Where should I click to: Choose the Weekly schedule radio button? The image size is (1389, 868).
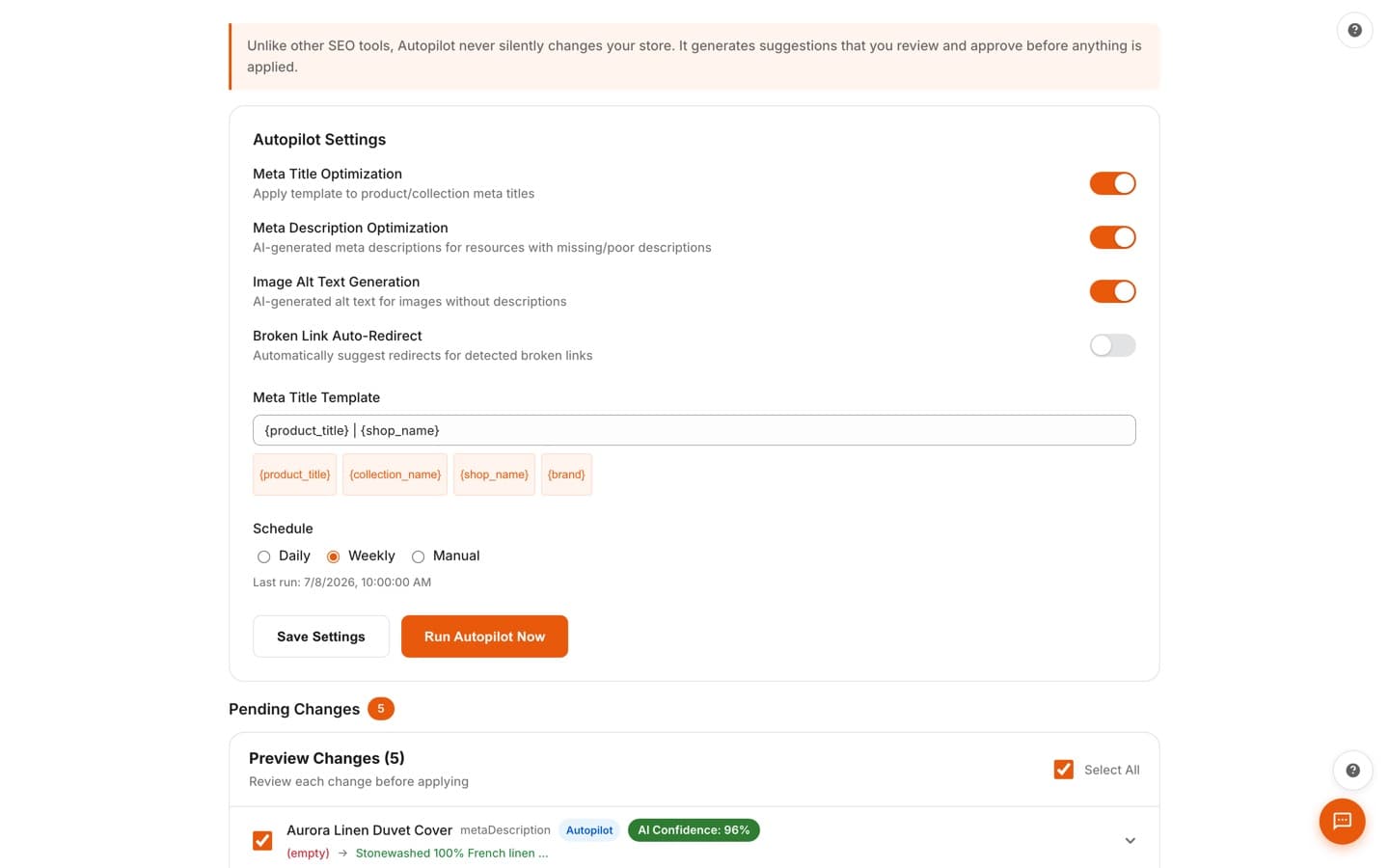333,556
